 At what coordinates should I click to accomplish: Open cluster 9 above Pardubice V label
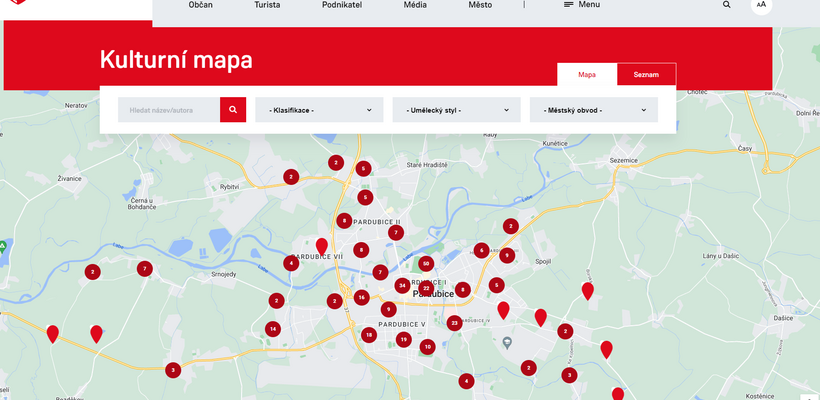tap(388, 310)
